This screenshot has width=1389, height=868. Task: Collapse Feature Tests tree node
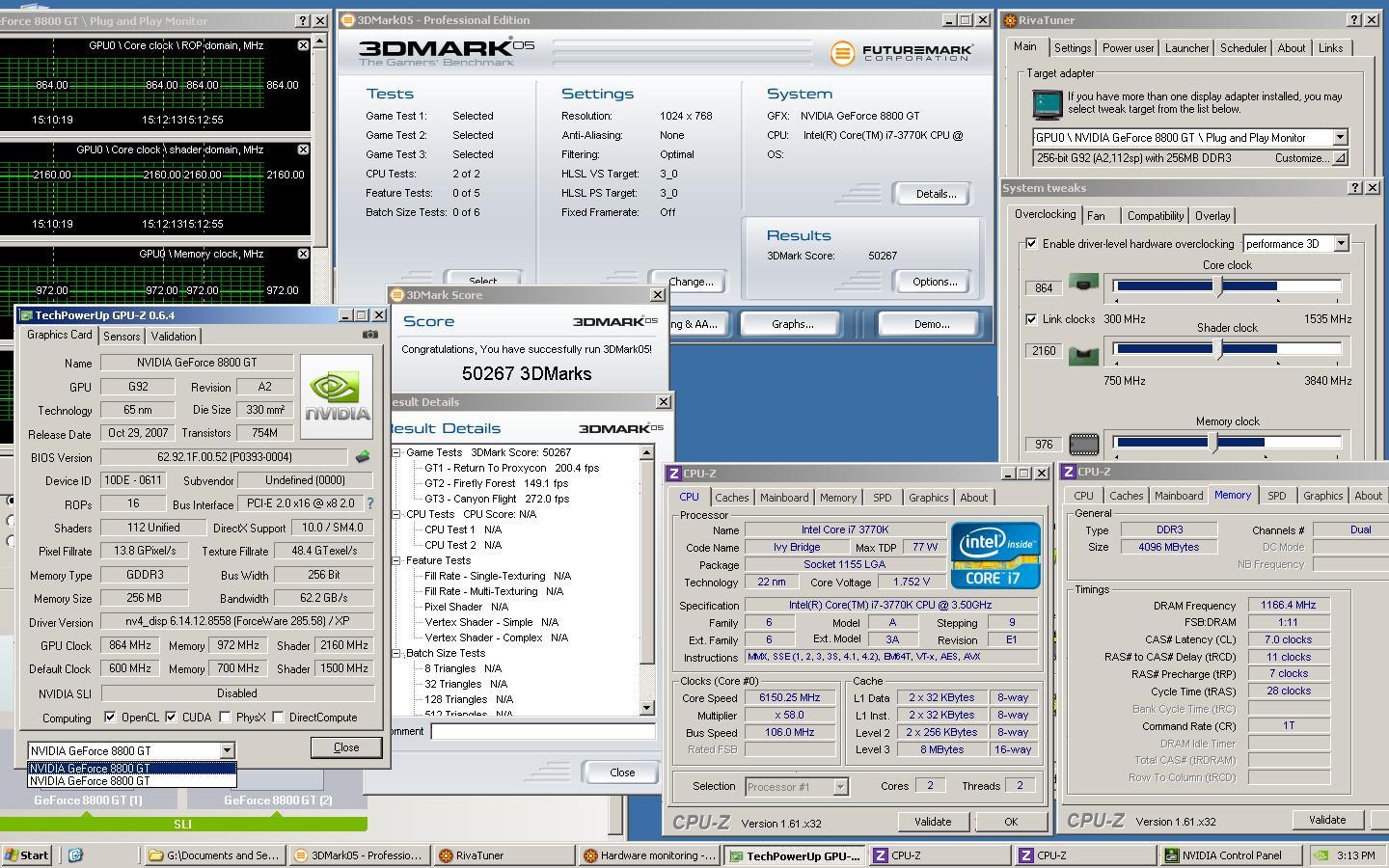(396, 560)
